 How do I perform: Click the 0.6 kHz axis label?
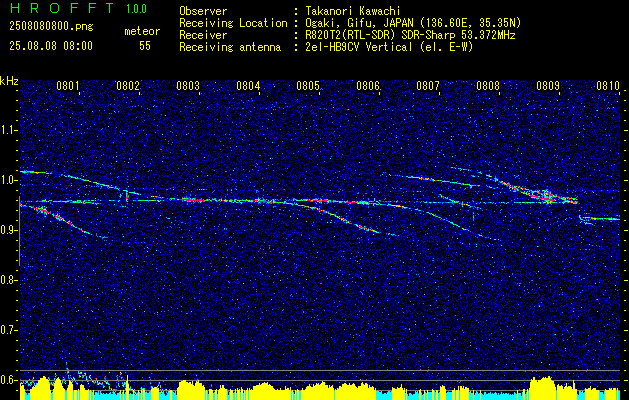8,380
